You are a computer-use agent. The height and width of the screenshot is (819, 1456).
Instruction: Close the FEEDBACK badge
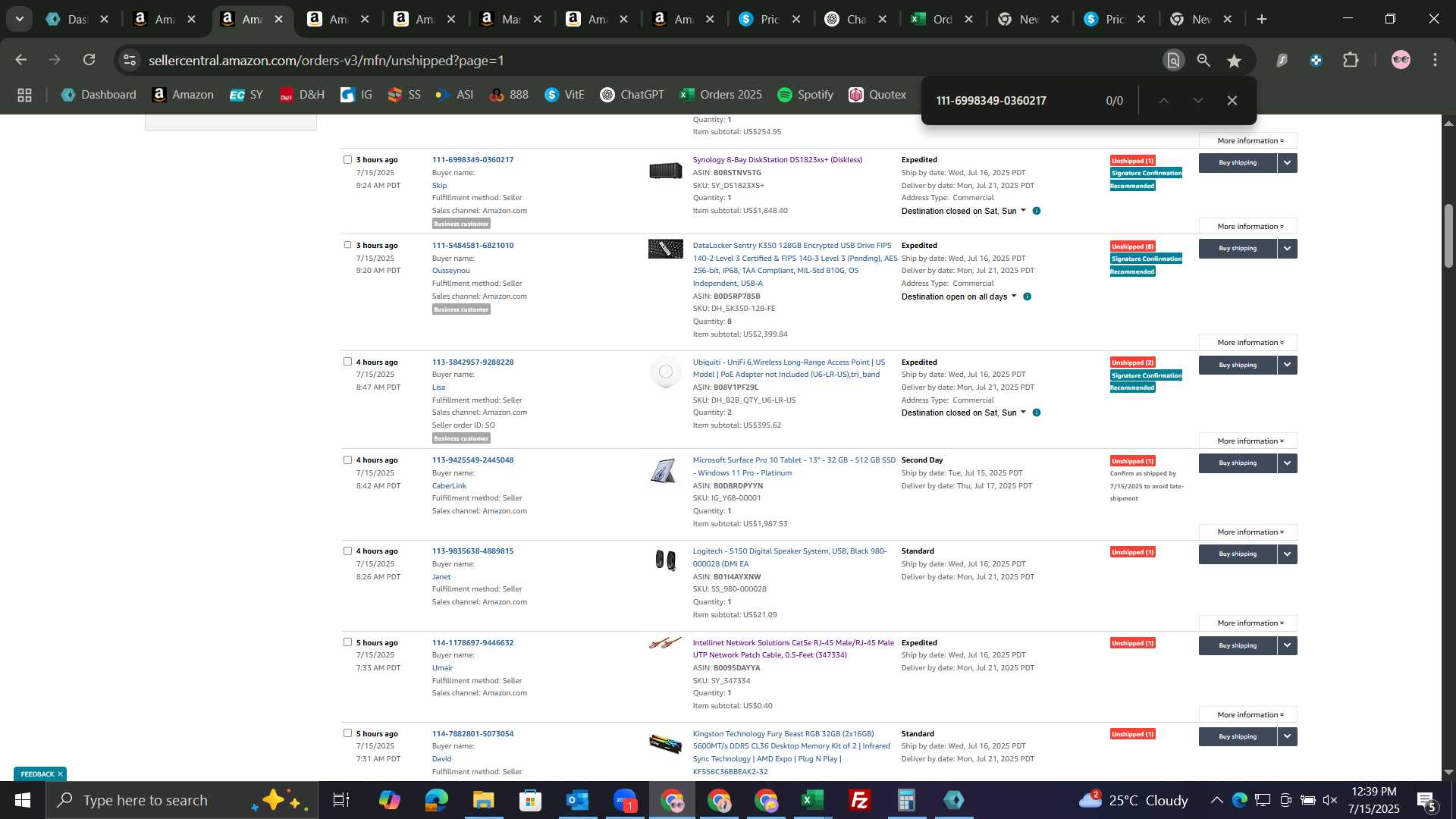[x=60, y=773]
